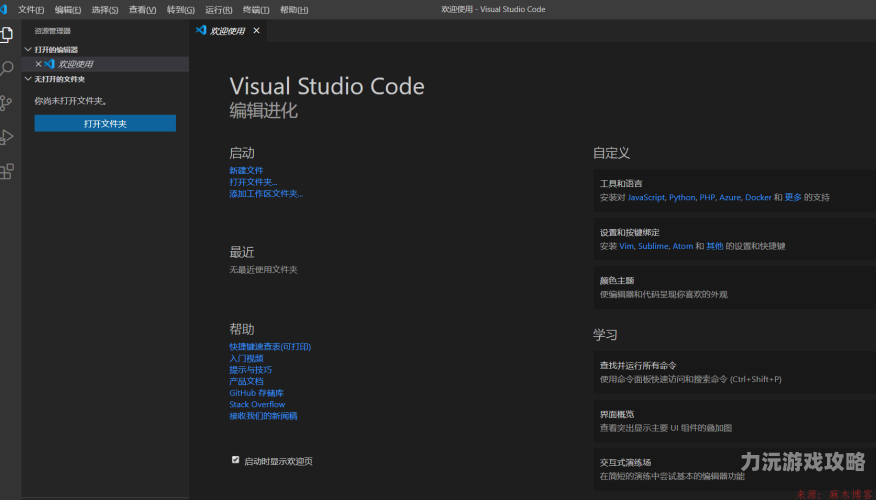Switch to the 欢迎使用 tab
Screen dimensions: 876x500
[x=227, y=31]
